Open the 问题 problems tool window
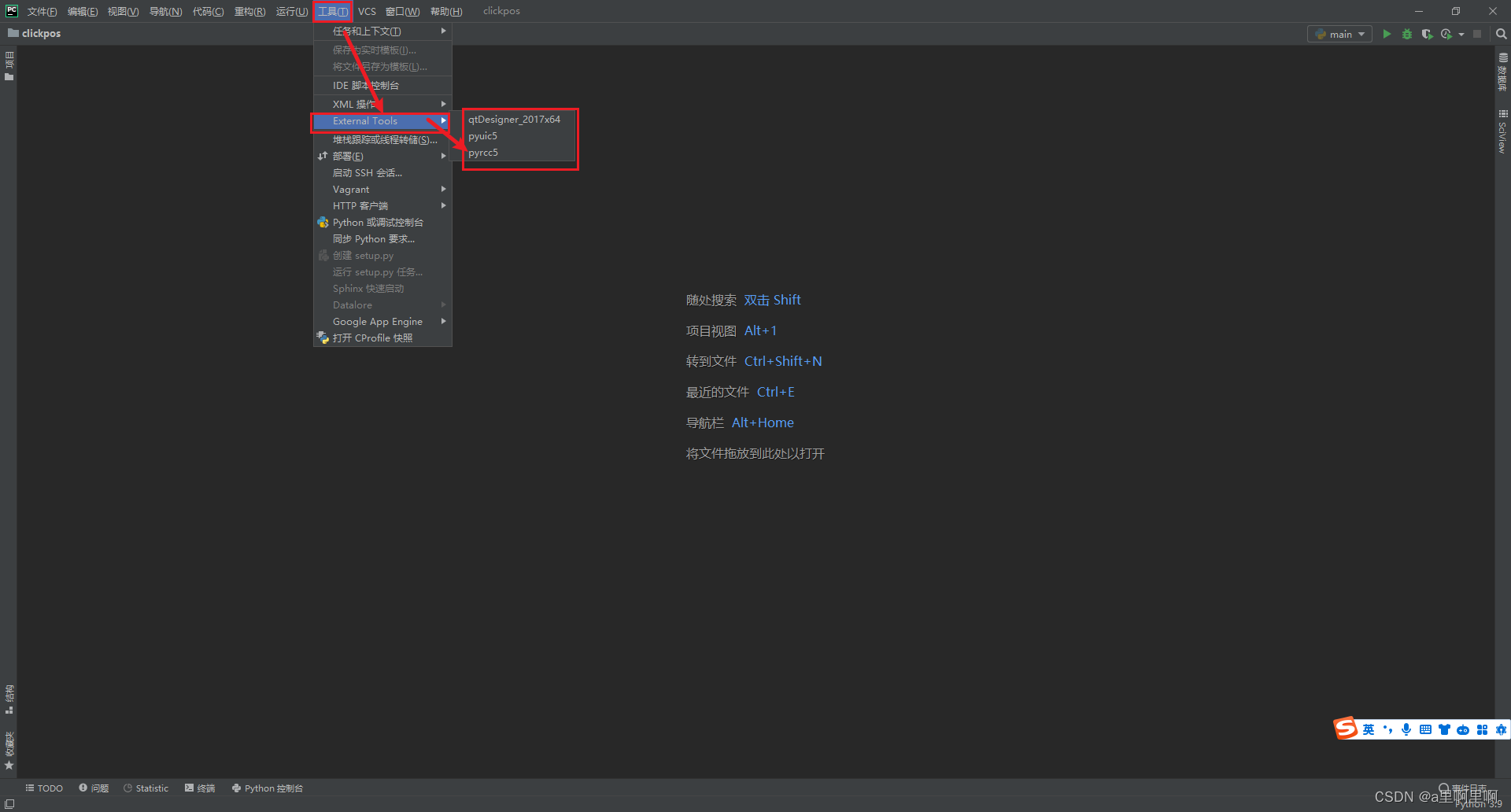 pos(94,788)
